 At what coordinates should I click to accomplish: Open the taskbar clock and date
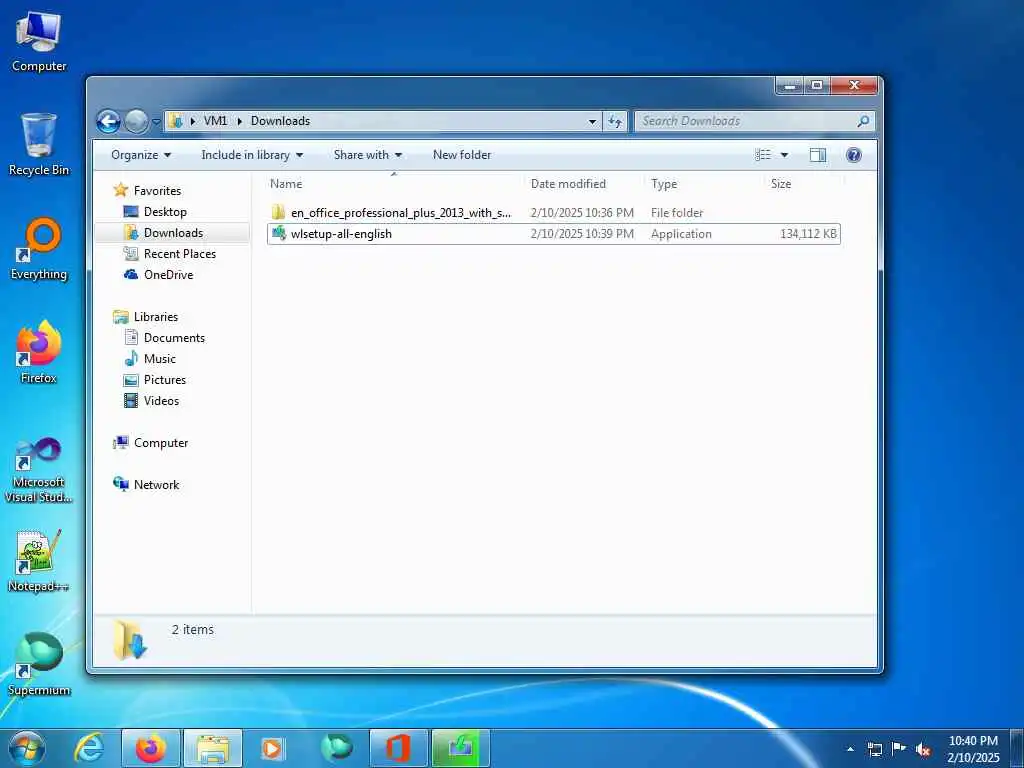point(973,749)
